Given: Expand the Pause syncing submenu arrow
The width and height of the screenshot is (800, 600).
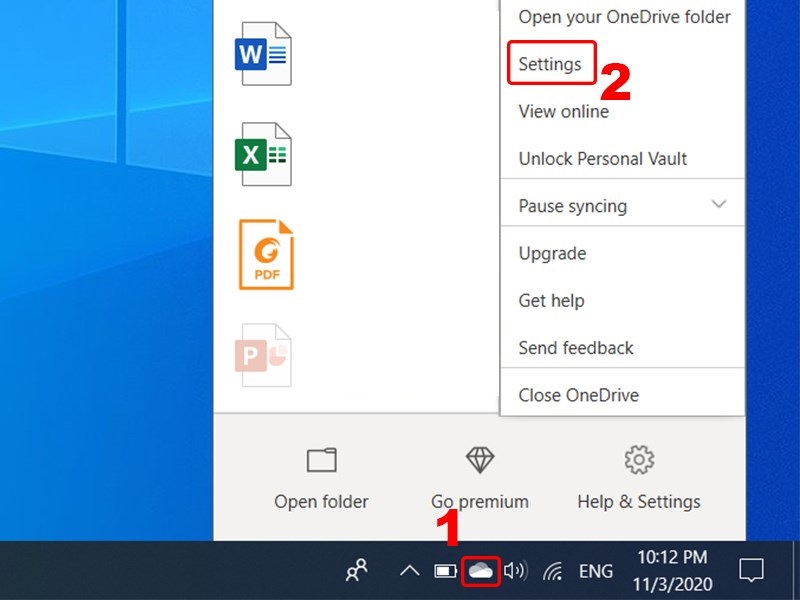Looking at the screenshot, I should (719, 204).
